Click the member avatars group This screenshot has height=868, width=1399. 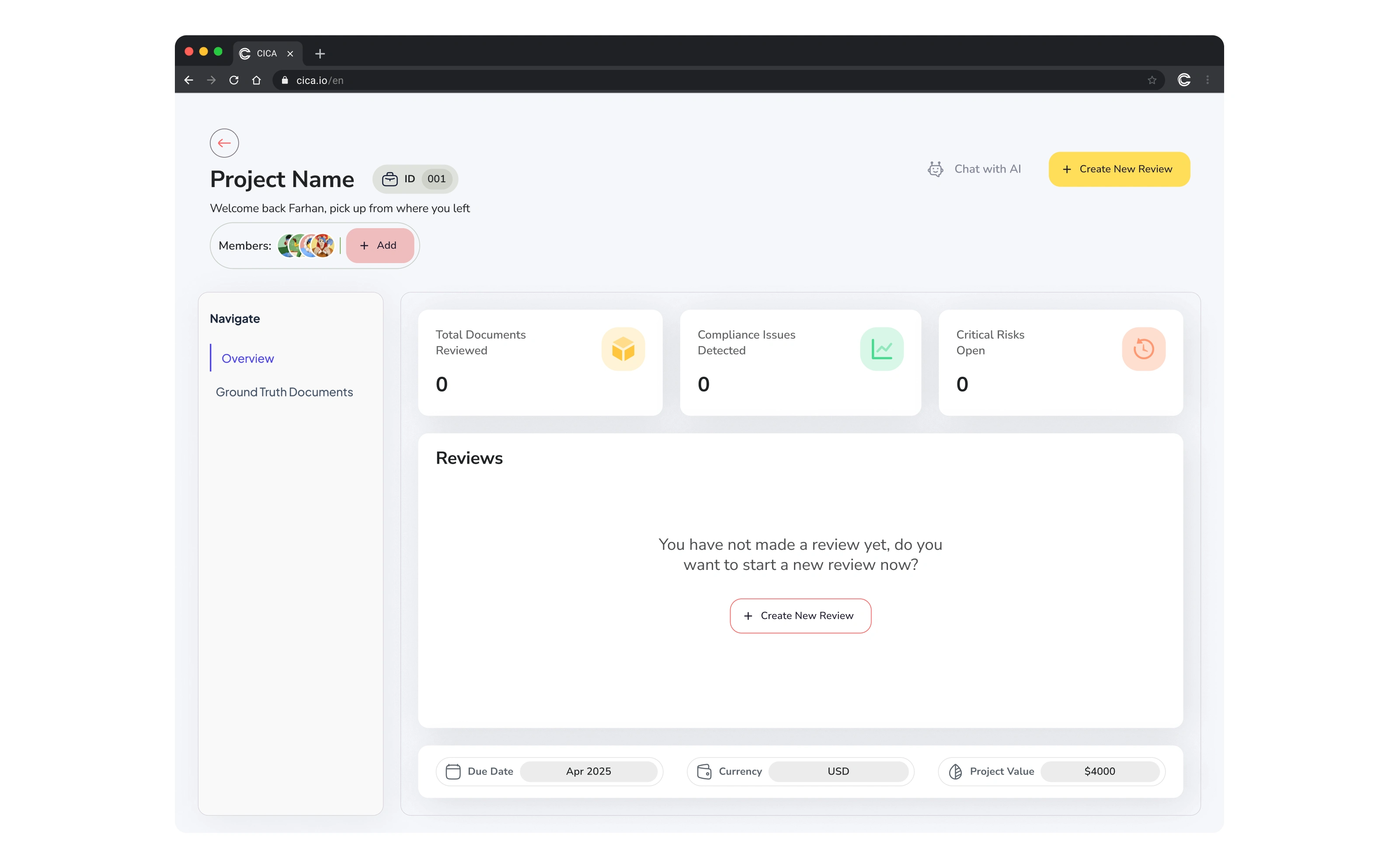[306, 246]
